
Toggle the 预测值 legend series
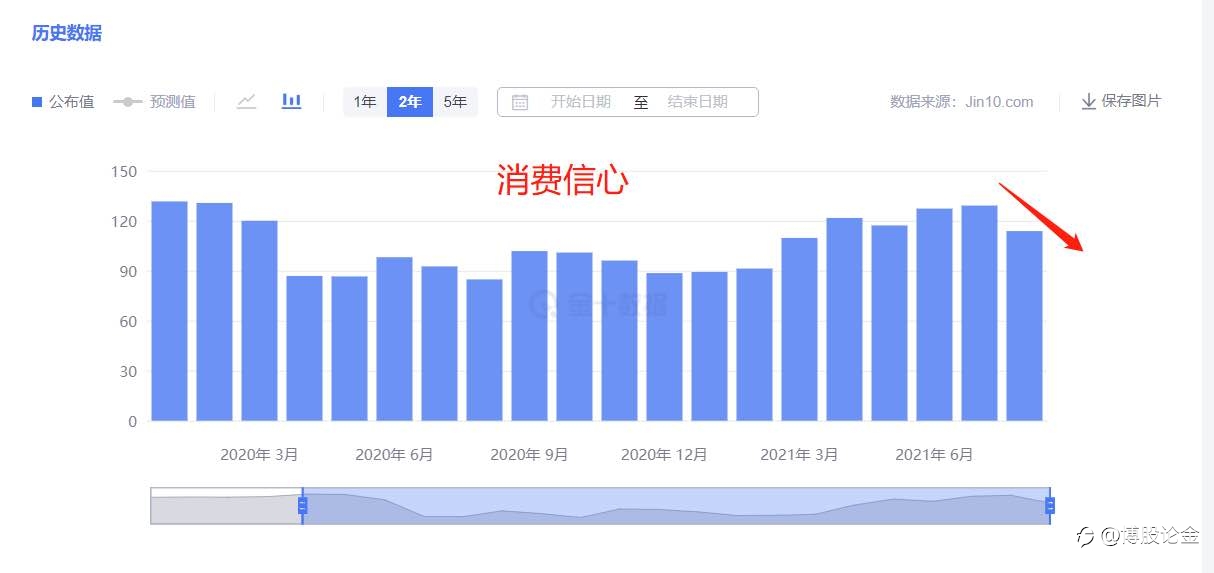tap(154, 102)
